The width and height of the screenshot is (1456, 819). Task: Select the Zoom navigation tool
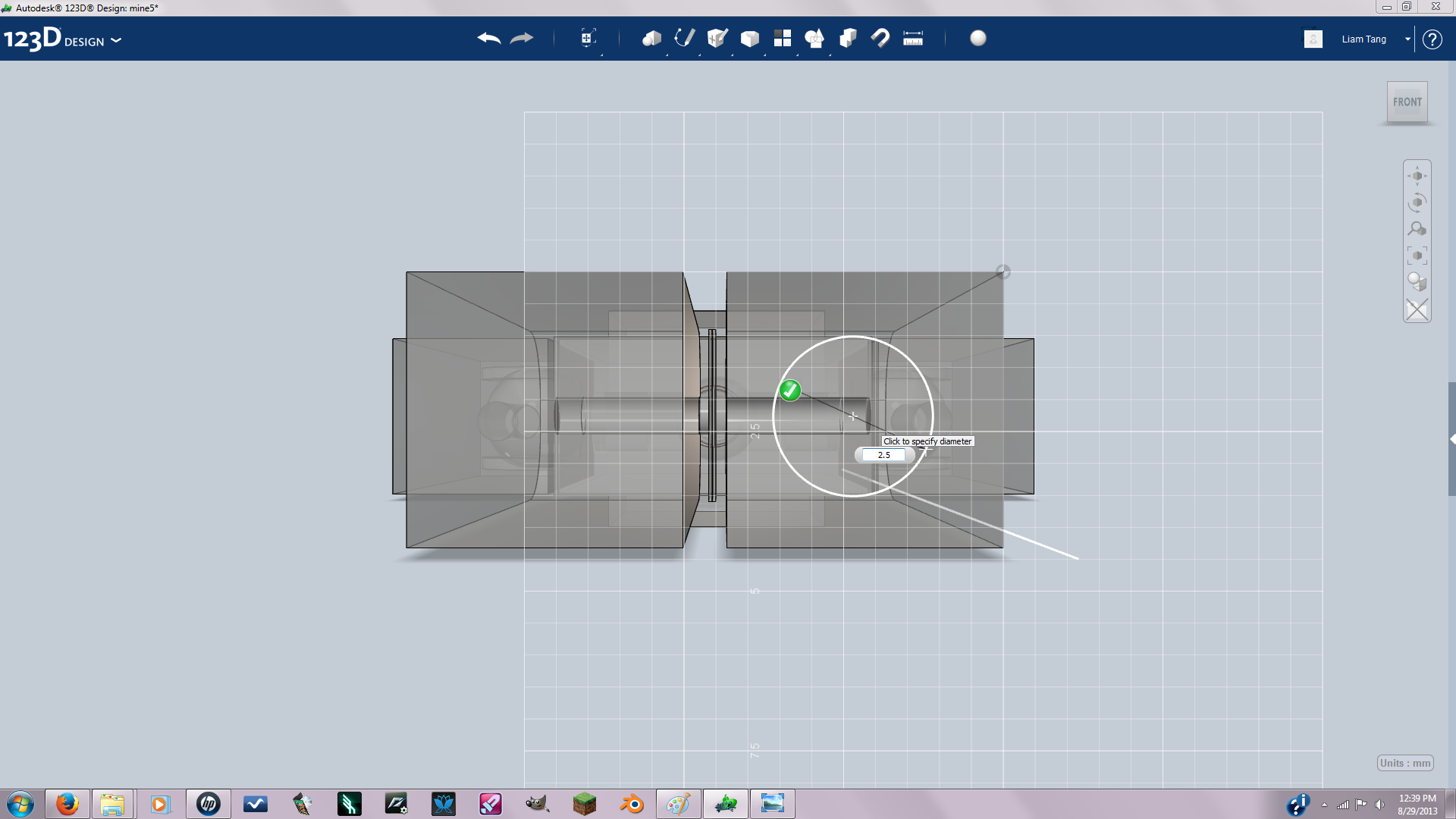pos(1417,229)
